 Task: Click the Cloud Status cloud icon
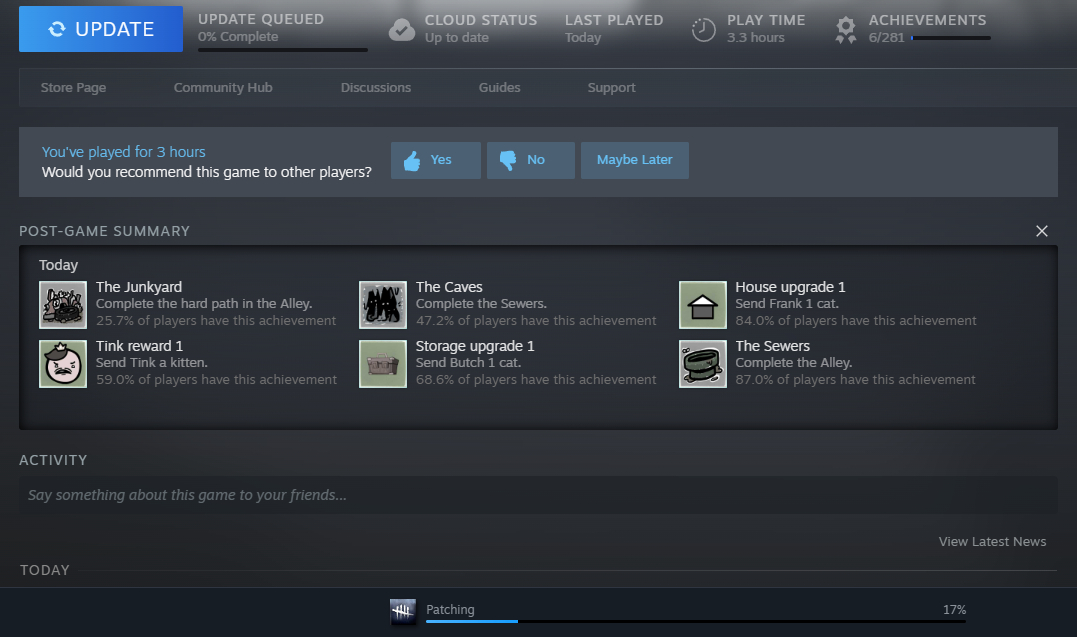(402, 29)
